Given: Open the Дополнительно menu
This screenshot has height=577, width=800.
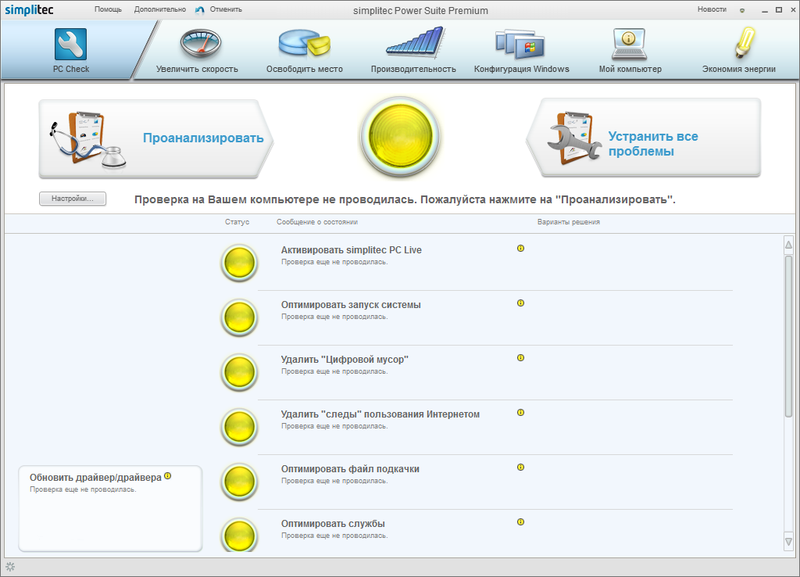Looking at the screenshot, I should point(160,9).
